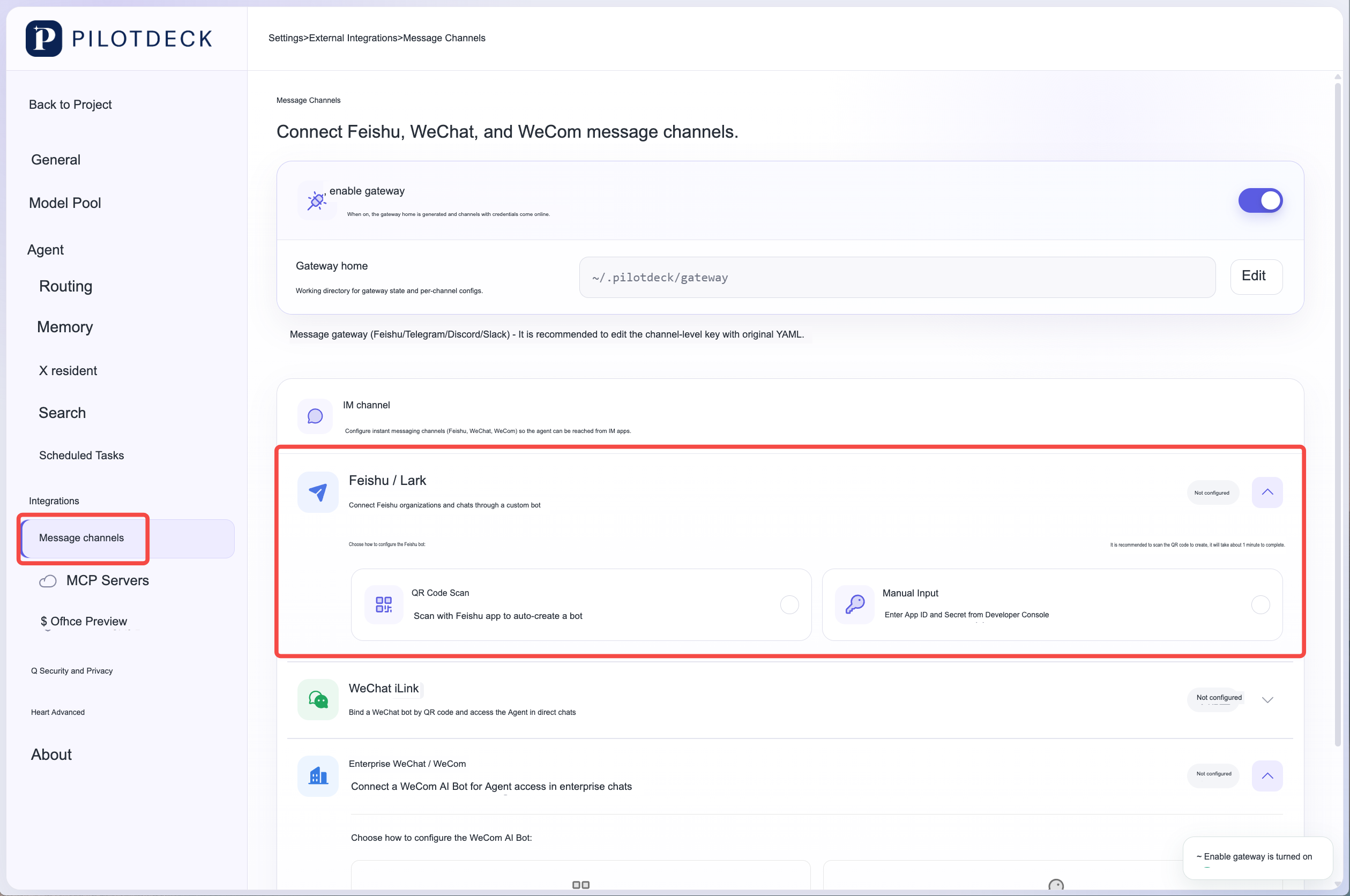
Task: Select Message channels in sidebar
Action: [128, 538]
